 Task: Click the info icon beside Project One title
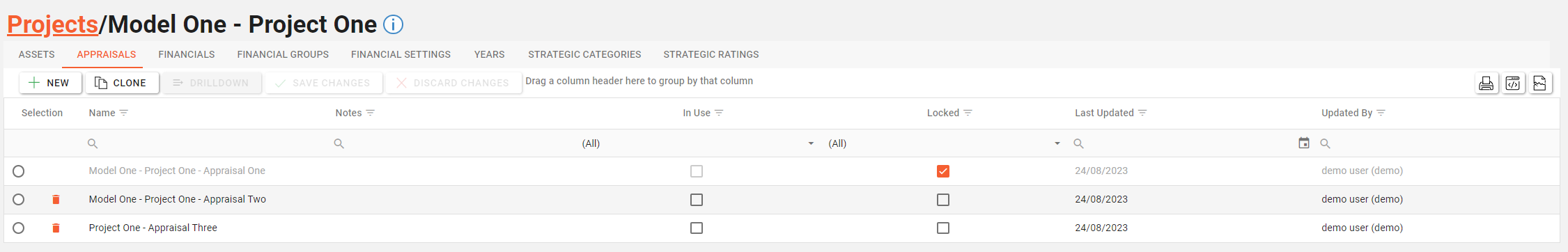393,25
